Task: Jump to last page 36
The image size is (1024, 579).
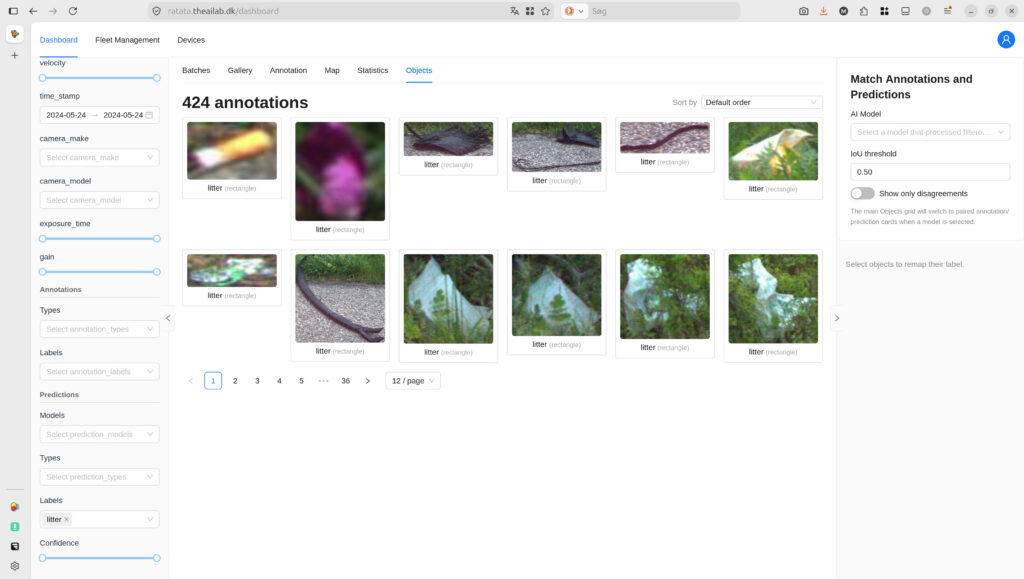Action: (x=345, y=381)
